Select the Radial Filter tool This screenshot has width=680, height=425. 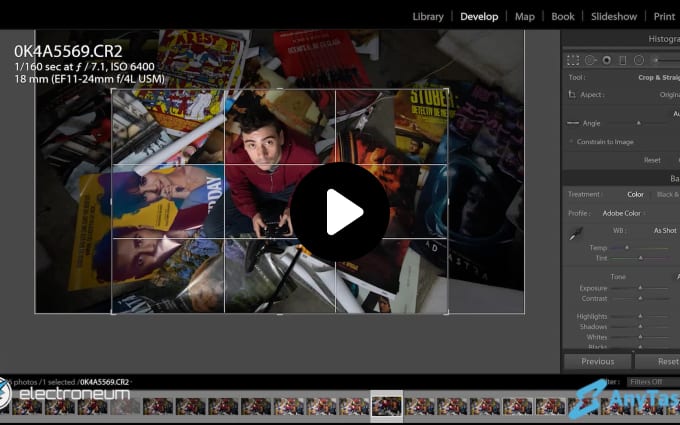click(x=639, y=60)
